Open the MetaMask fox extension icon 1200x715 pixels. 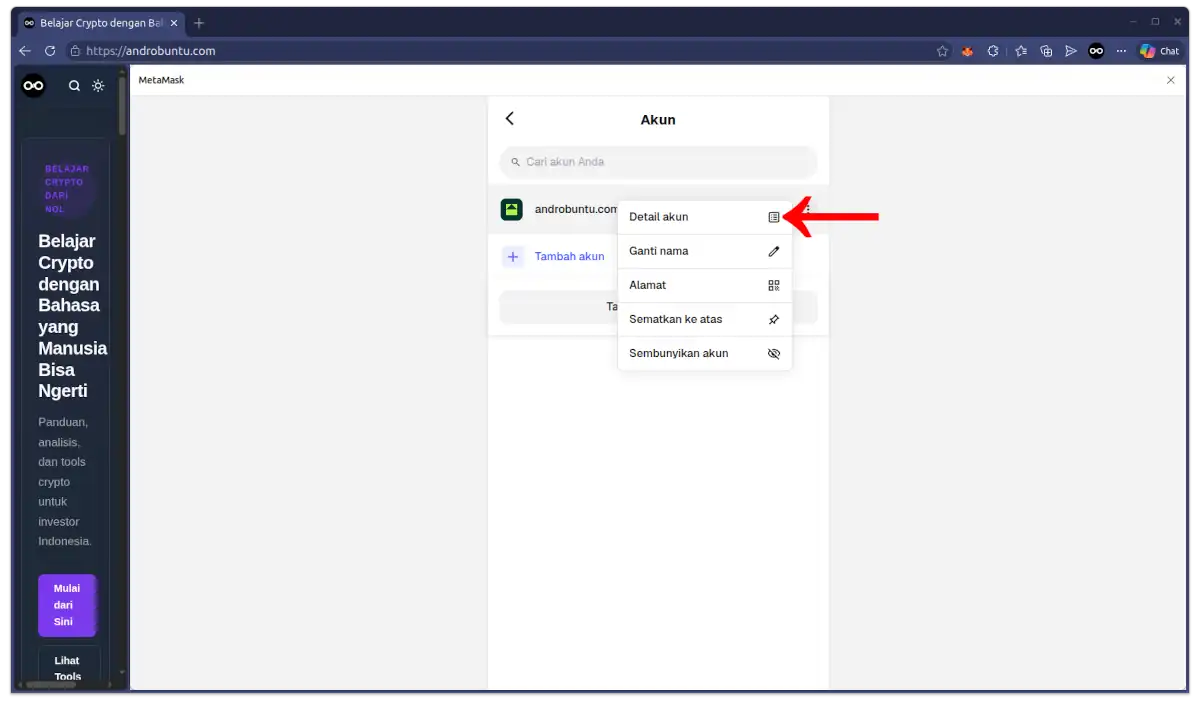967,51
